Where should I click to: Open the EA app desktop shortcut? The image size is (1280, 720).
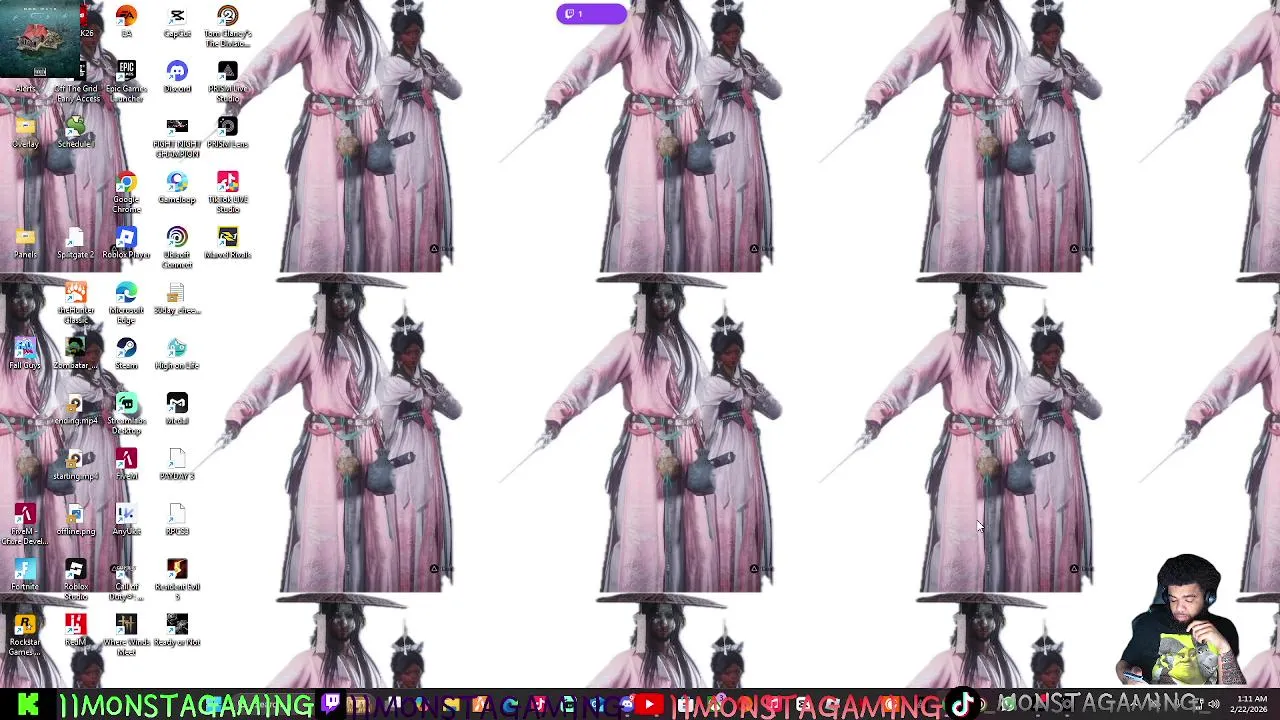click(126, 21)
